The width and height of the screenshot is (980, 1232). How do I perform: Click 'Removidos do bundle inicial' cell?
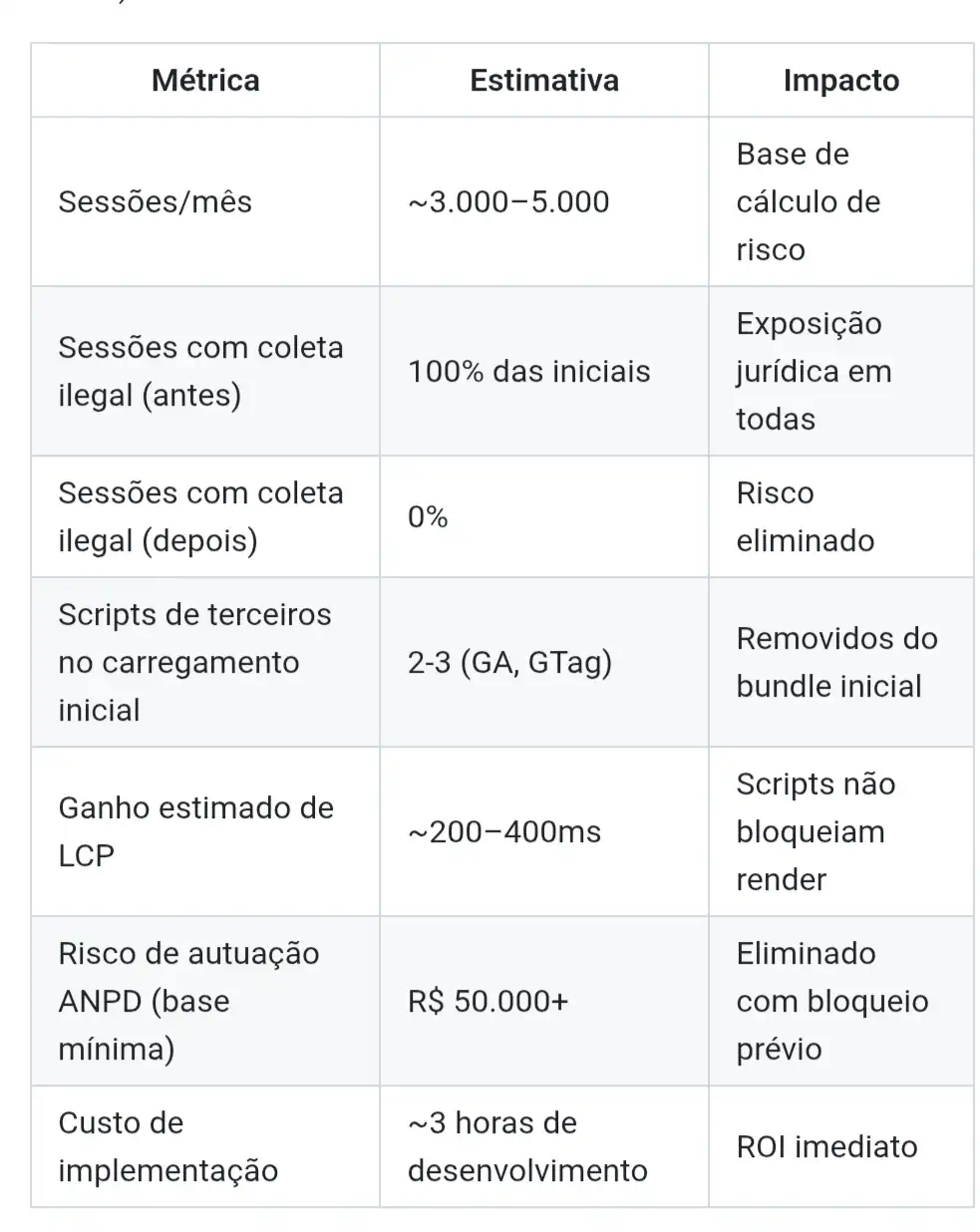[836, 663]
